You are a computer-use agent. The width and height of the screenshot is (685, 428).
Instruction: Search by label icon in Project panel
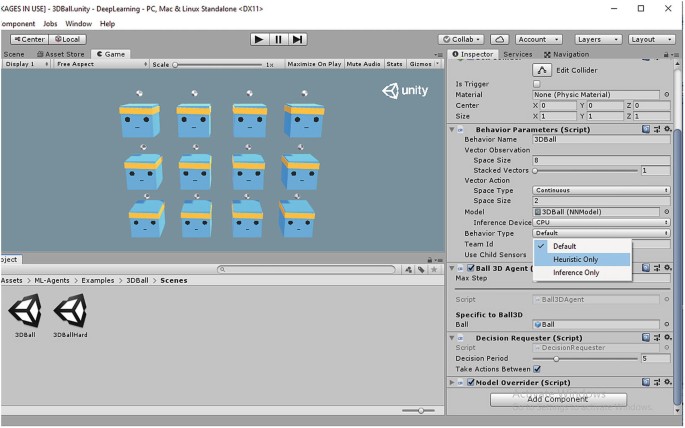[421, 270]
